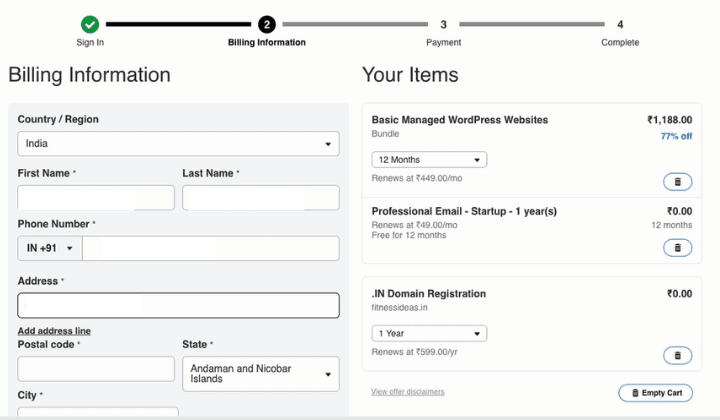Go to step 4 Complete

[x=620, y=24]
